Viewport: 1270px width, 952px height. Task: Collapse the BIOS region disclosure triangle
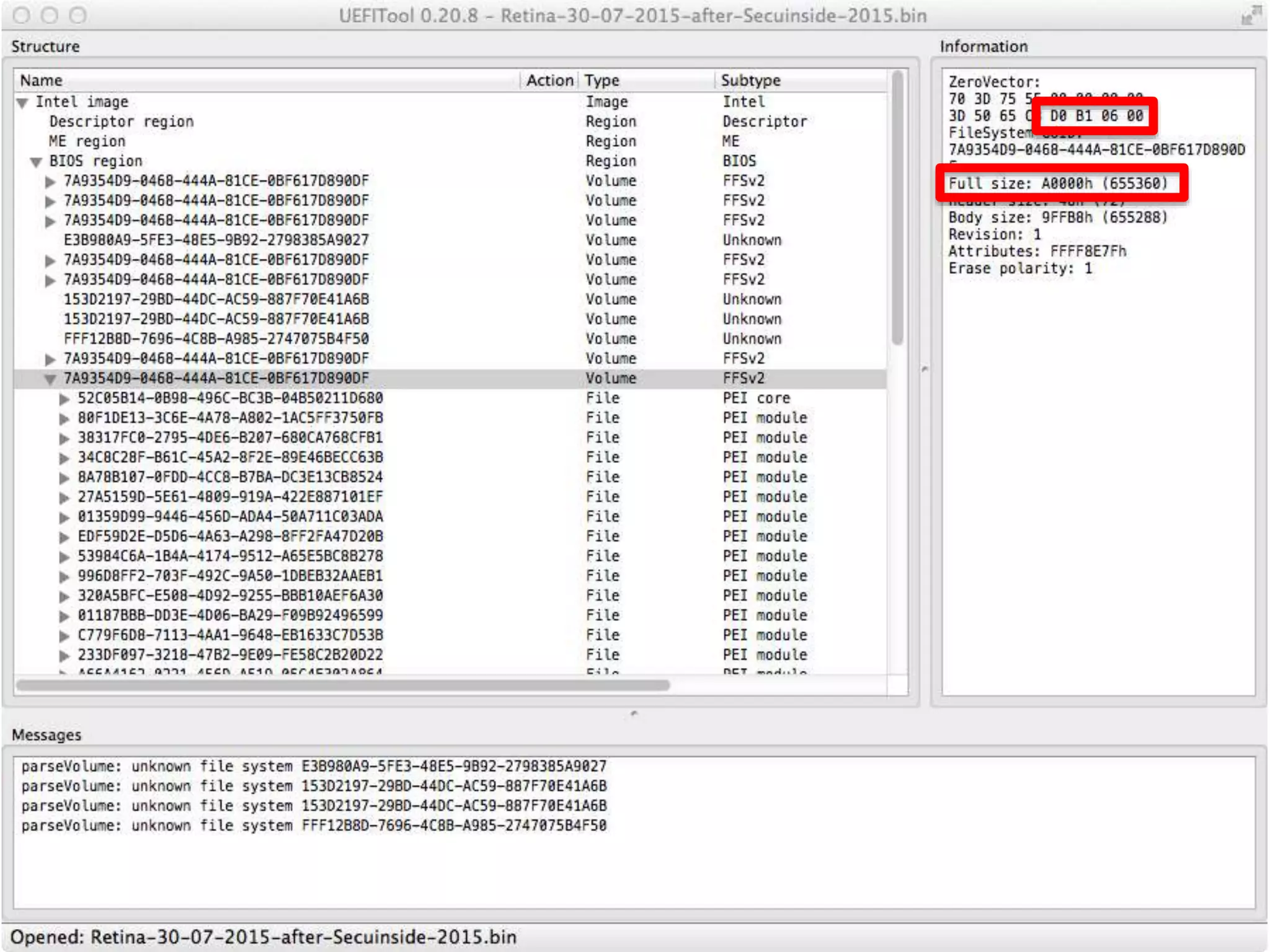pos(37,162)
